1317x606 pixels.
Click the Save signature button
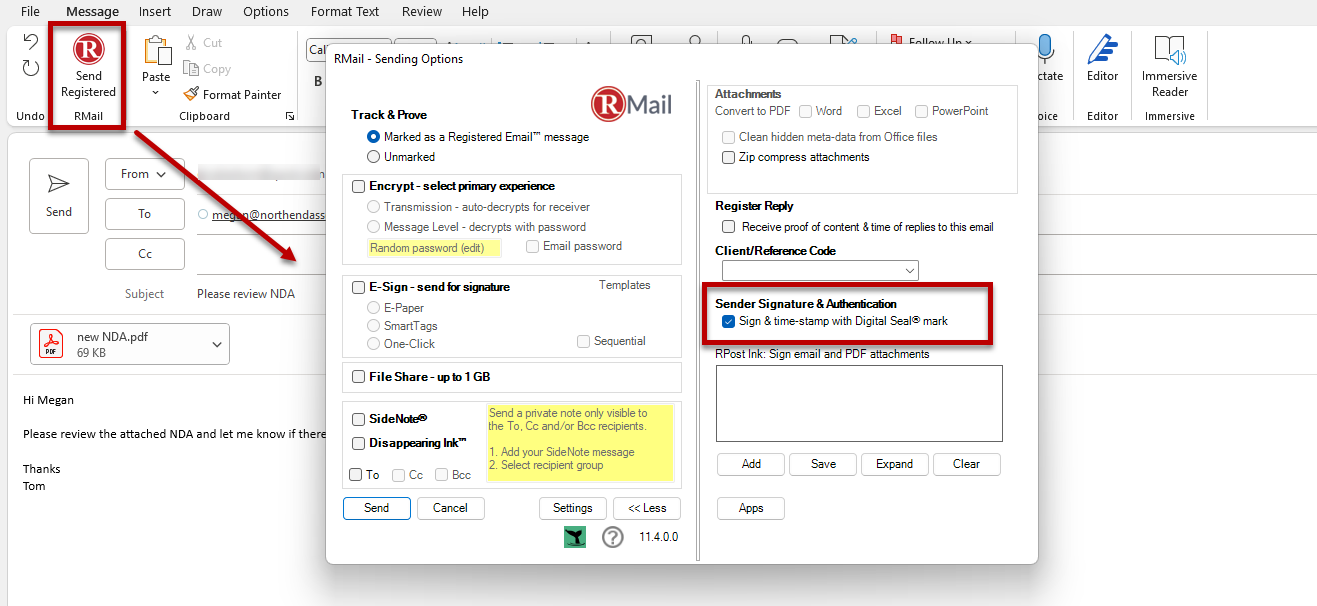823,464
